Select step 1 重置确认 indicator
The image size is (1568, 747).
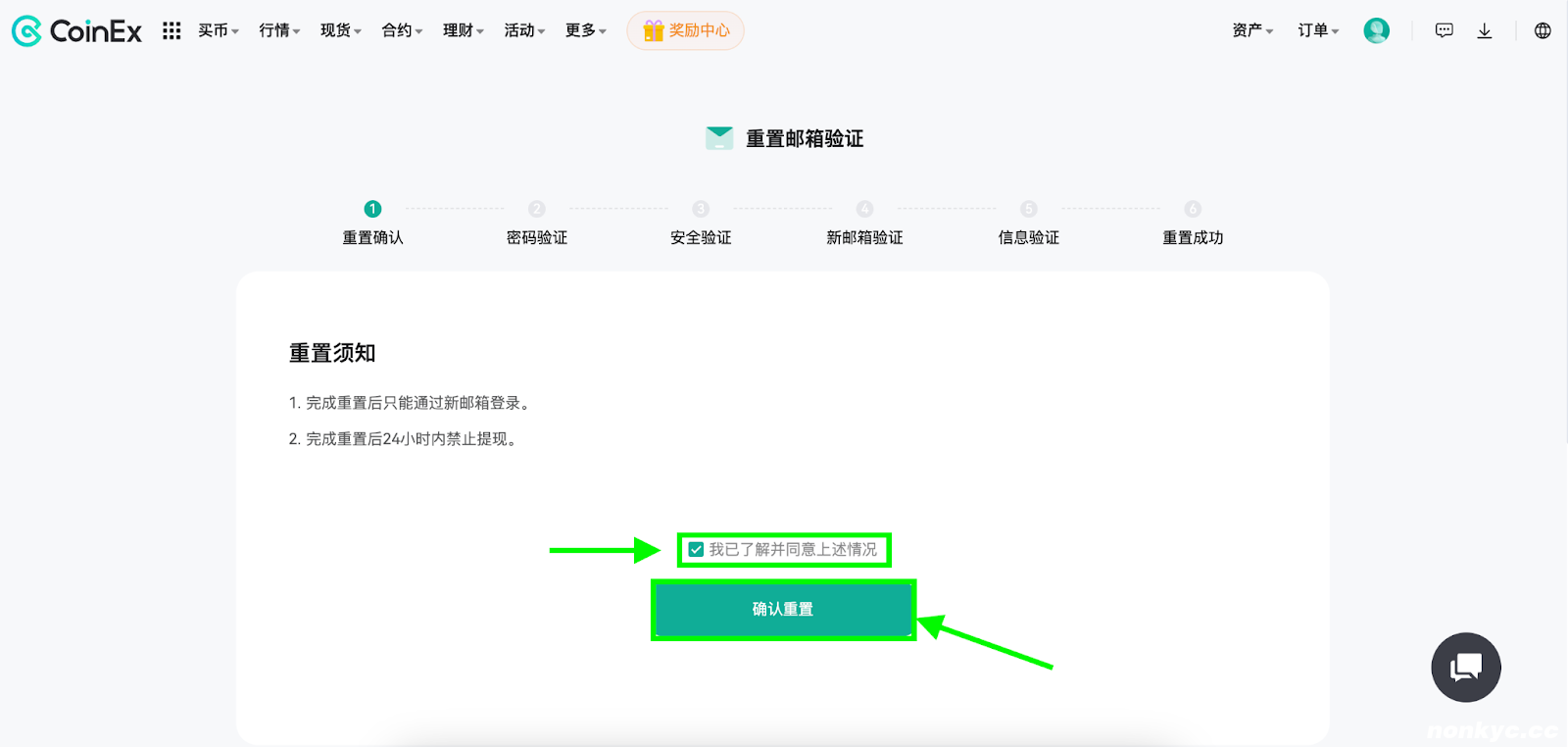(372, 209)
